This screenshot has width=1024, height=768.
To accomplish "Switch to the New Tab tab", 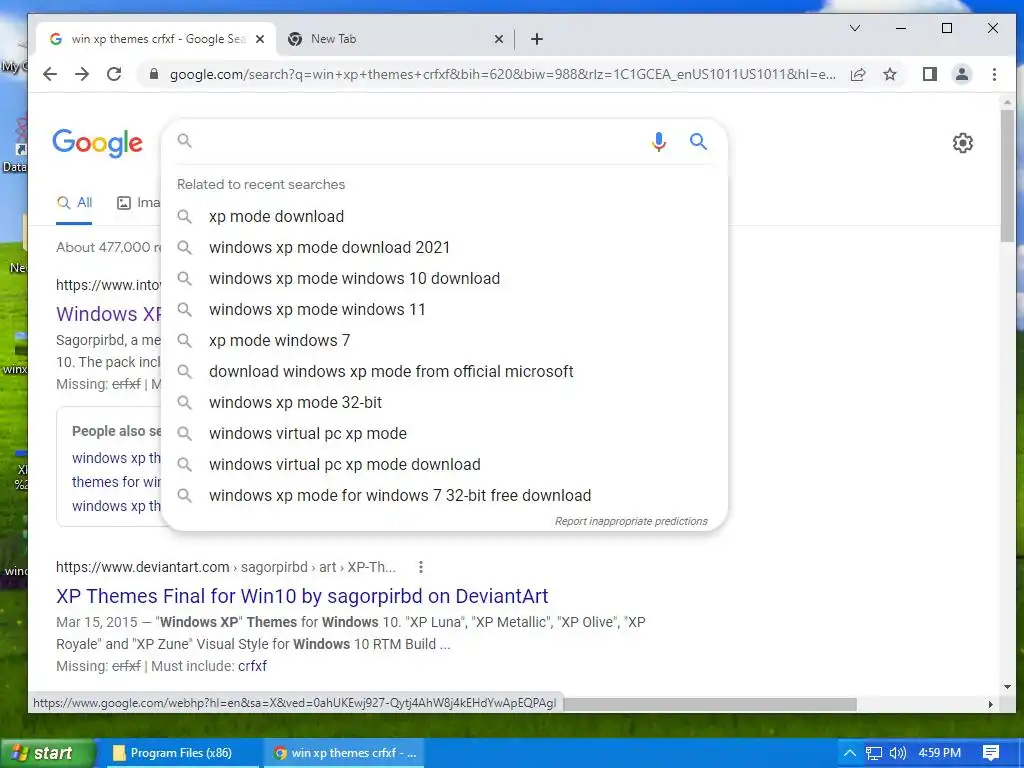I will [395, 39].
